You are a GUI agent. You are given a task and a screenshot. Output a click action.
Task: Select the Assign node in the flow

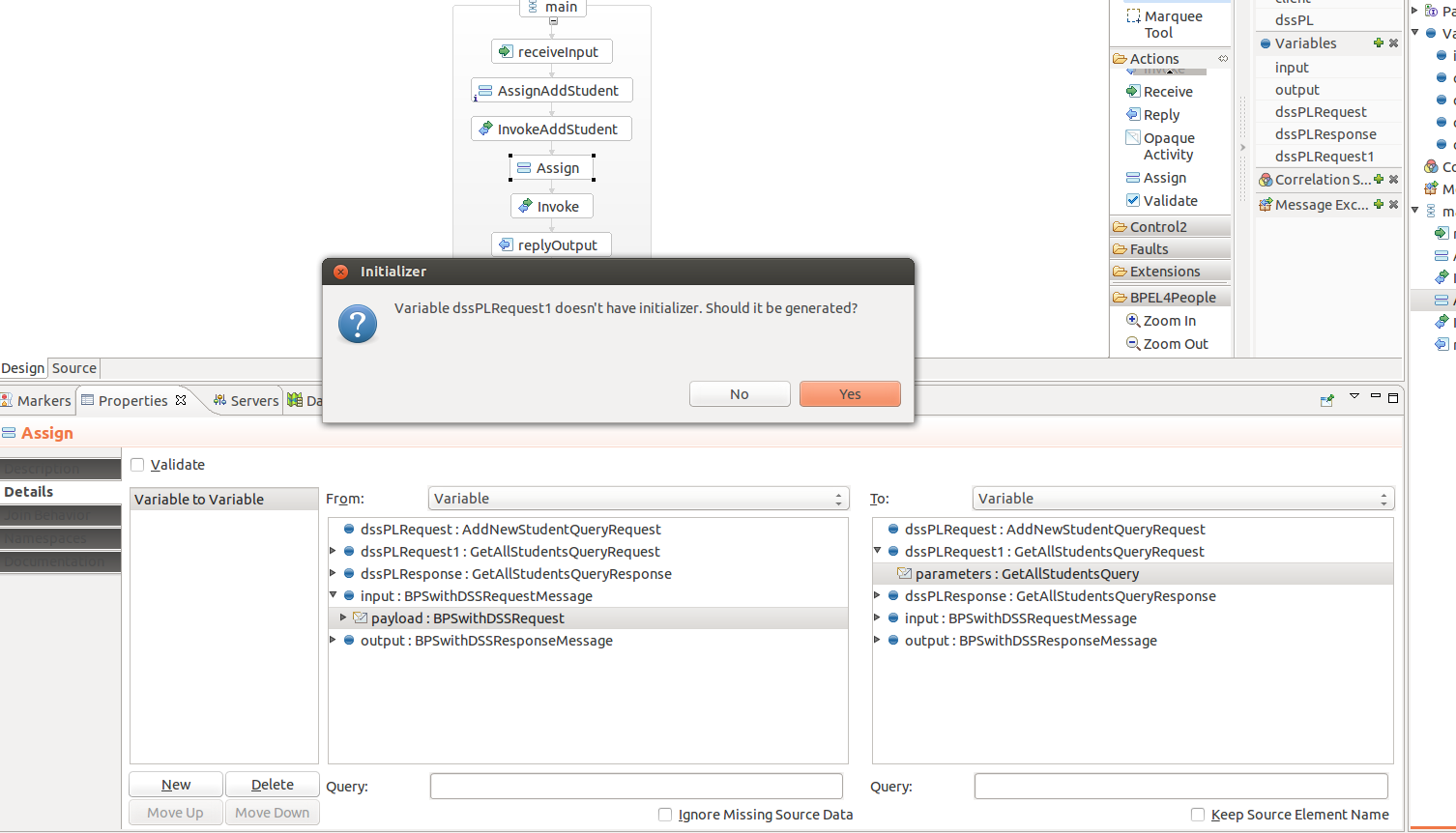tap(552, 168)
